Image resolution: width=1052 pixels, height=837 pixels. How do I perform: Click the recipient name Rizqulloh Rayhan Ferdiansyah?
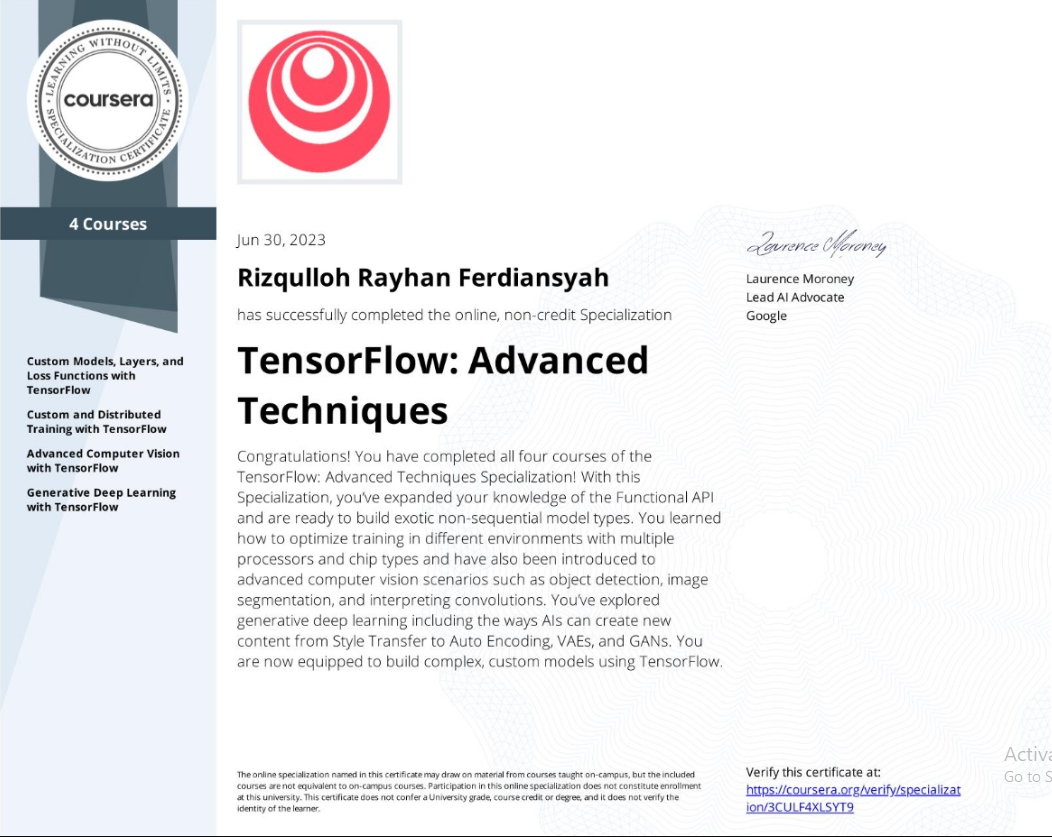[x=422, y=278]
